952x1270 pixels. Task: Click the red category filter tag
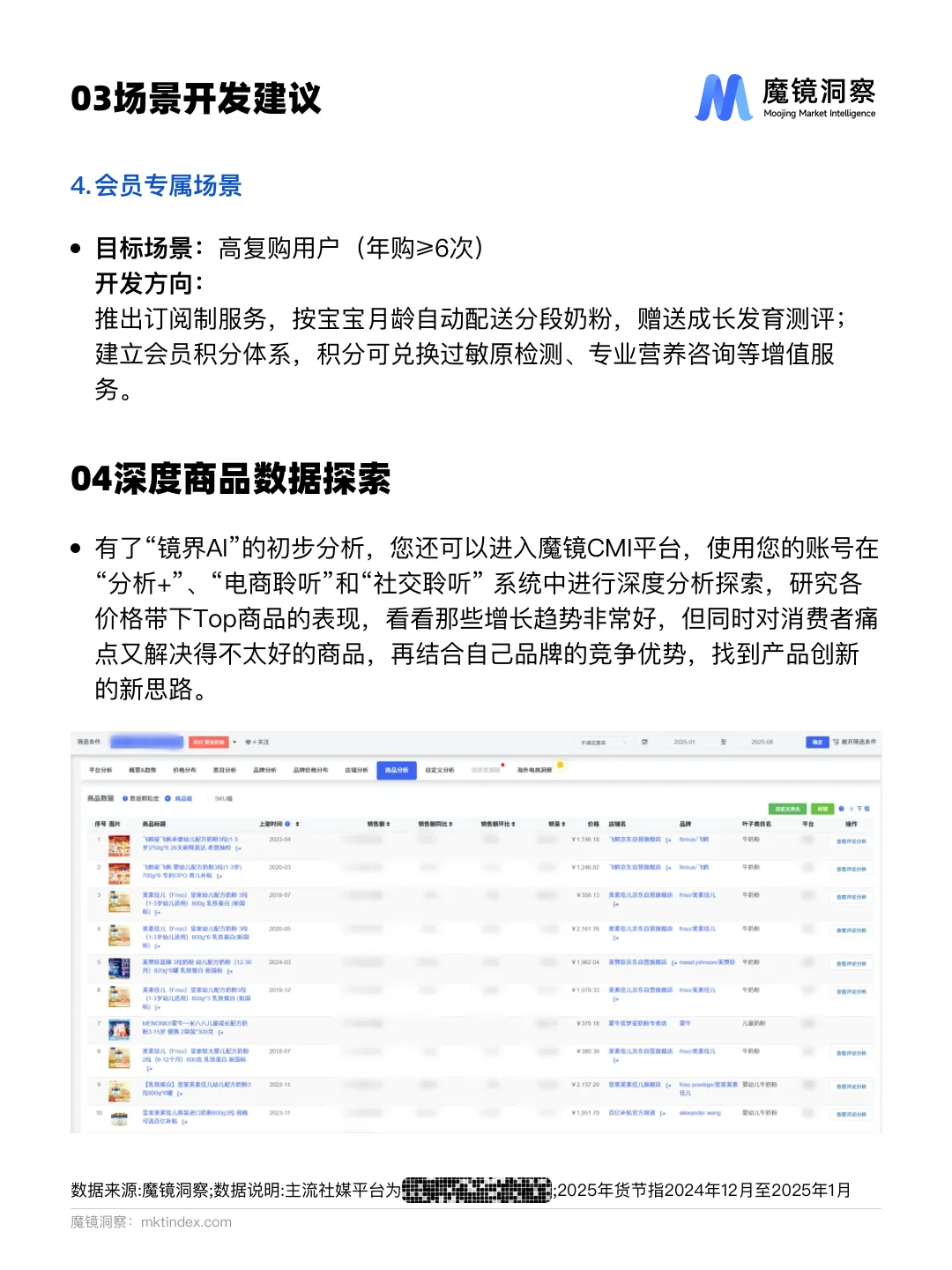click(210, 743)
